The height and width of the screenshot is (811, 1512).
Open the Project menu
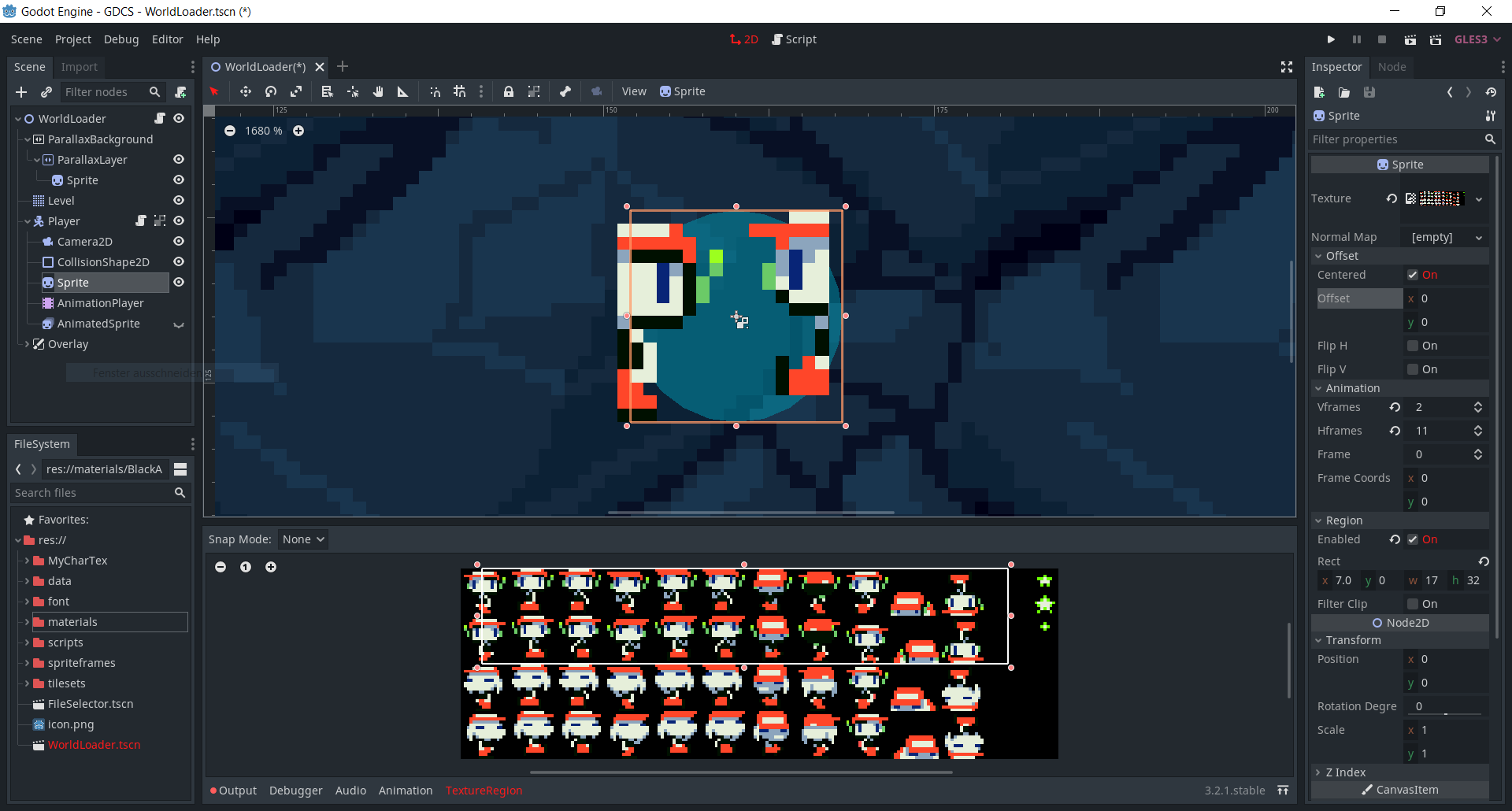(x=72, y=39)
